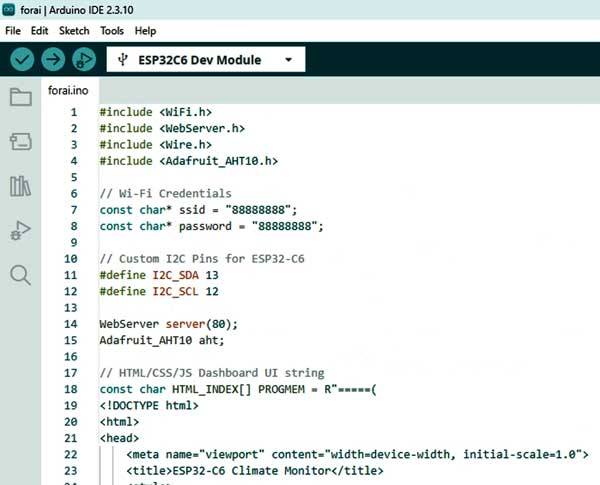Open the Help menu
600x485 pixels.
(x=145, y=31)
